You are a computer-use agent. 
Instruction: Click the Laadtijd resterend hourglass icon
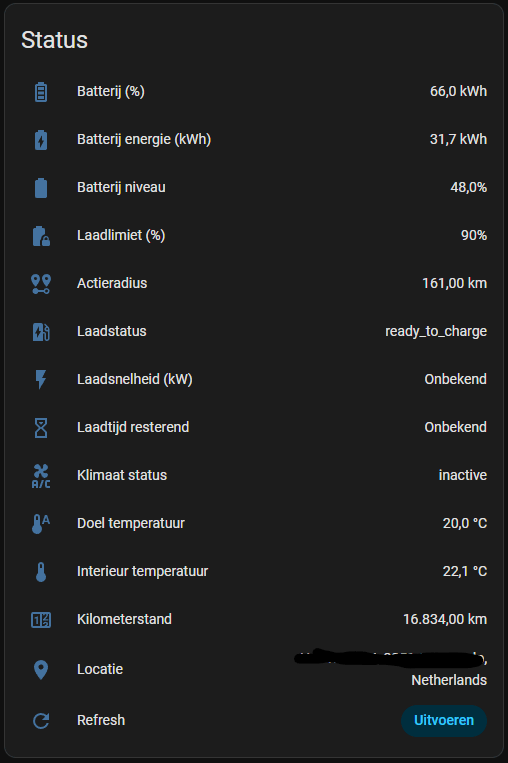click(41, 428)
